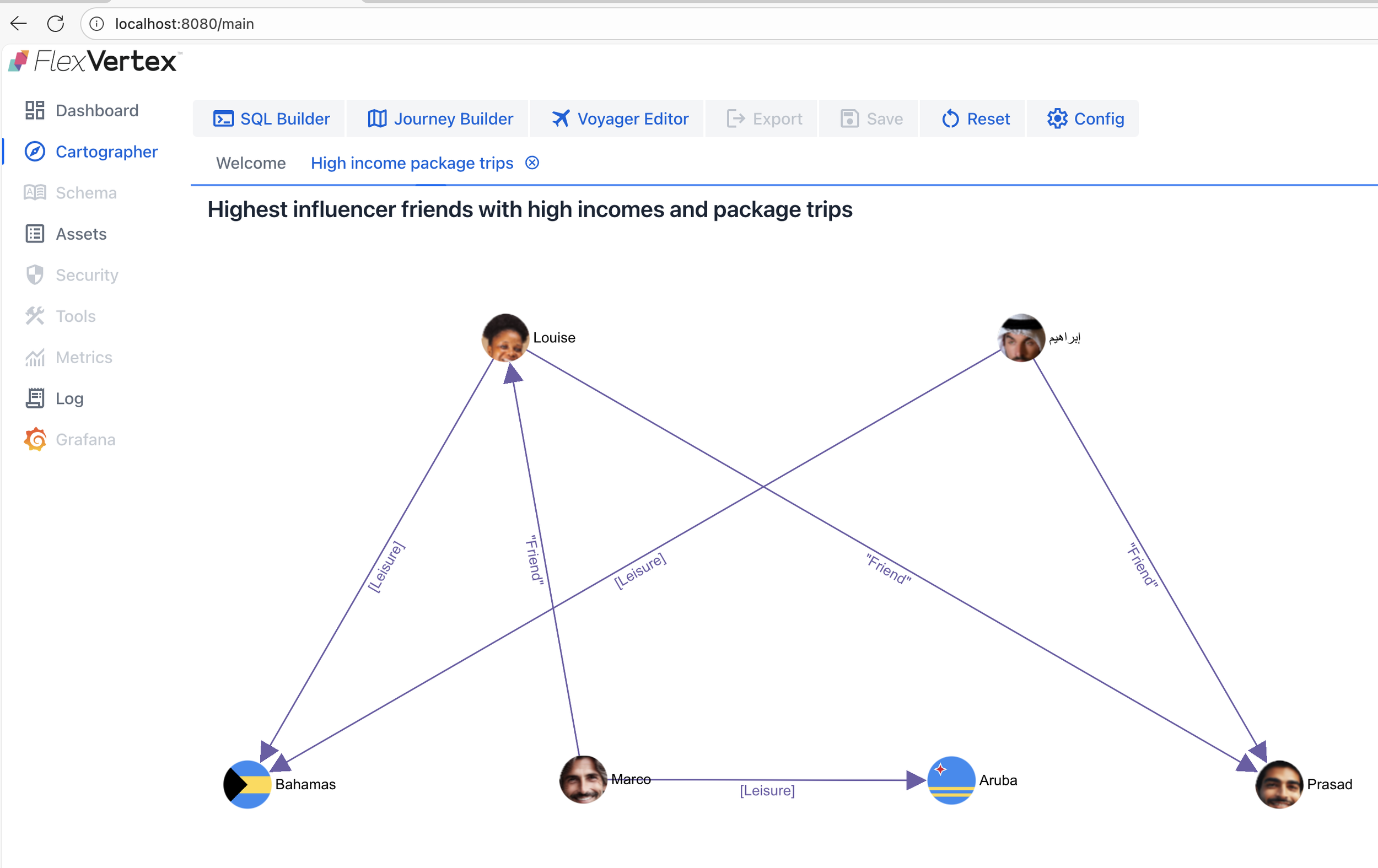
Task: Select the High income package trips tab
Action: tap(411, 163)
